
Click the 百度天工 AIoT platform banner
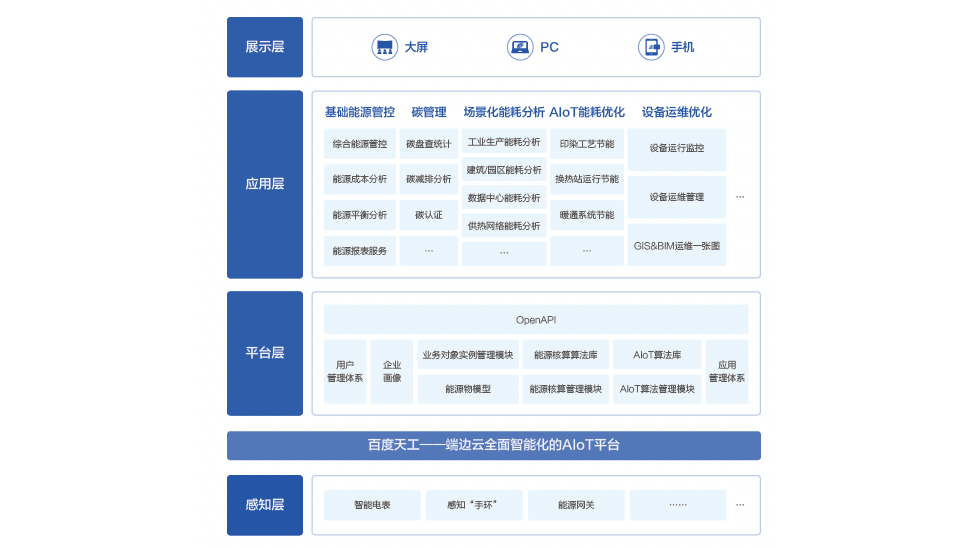point(494,445)
